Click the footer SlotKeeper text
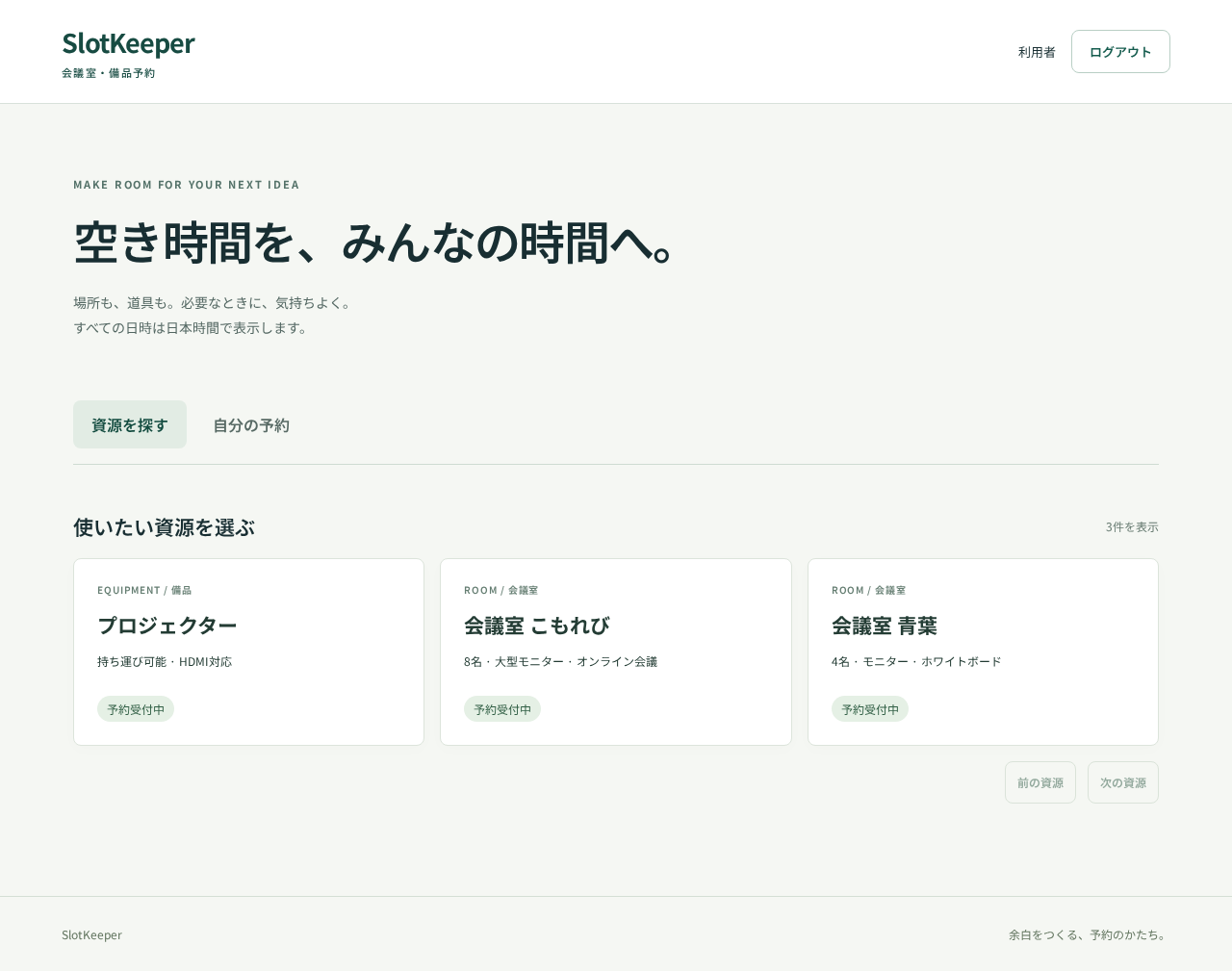This screenshot has height=971, width=1232. pos(91,934)
